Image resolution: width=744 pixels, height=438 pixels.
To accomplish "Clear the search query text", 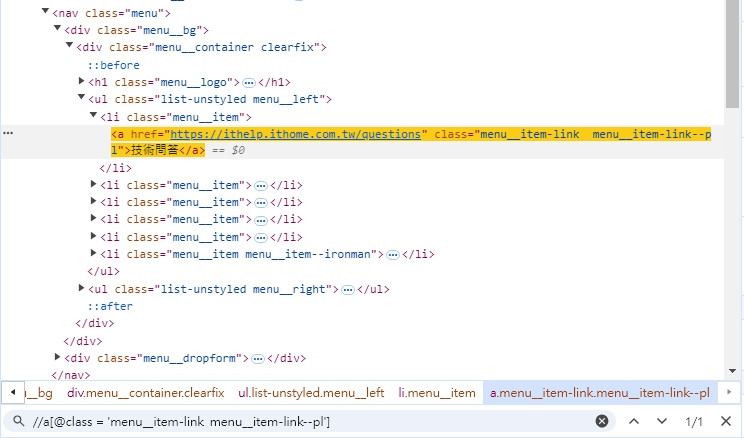I will [x=602, y=421].
